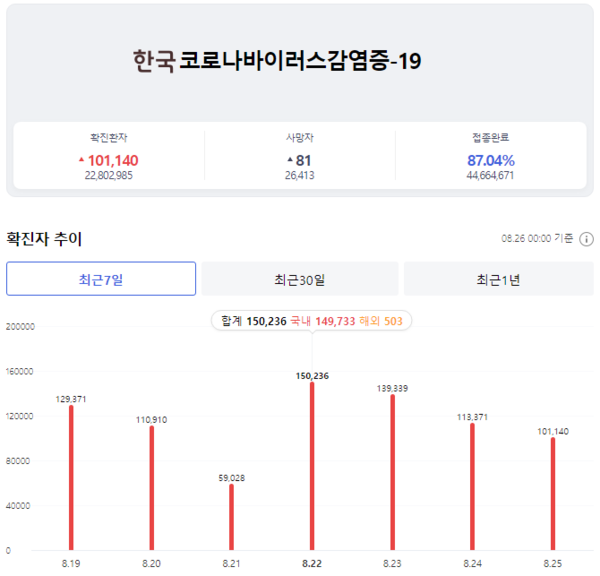The image size is (600, 576).
Task: Click the tooltip total 합계 150,236
Action: (254, 321)
